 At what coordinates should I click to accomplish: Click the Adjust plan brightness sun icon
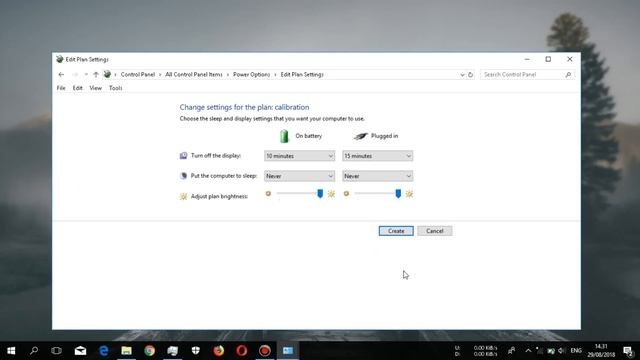point(184,197)
